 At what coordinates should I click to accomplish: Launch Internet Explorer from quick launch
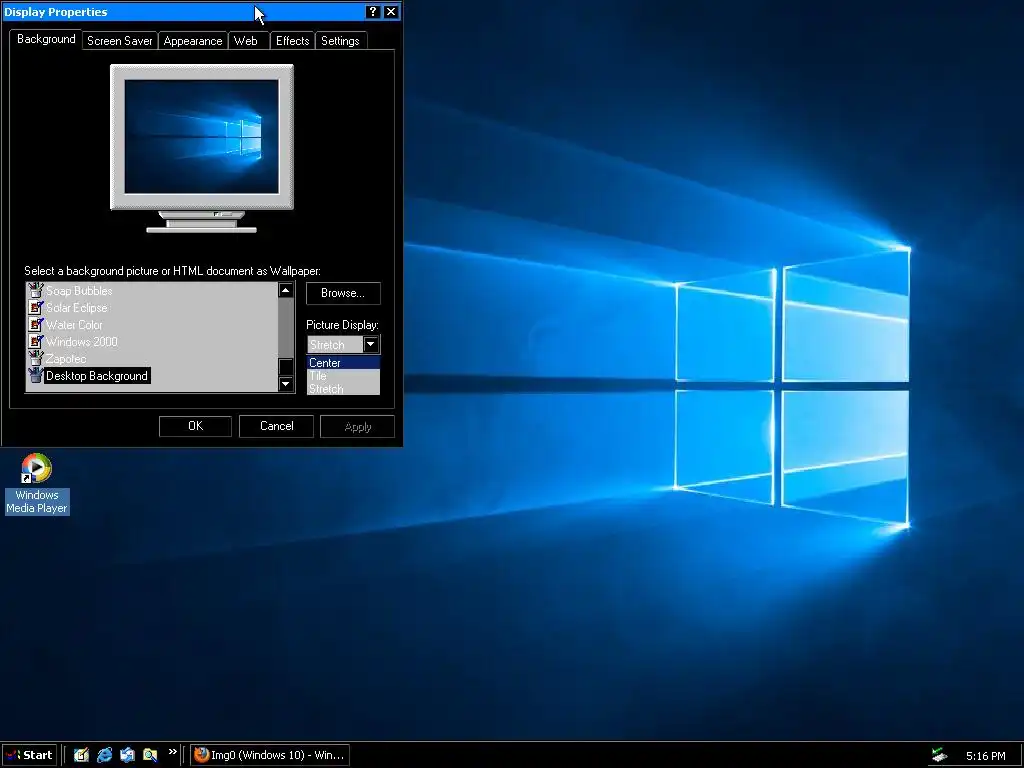(104, 755)
